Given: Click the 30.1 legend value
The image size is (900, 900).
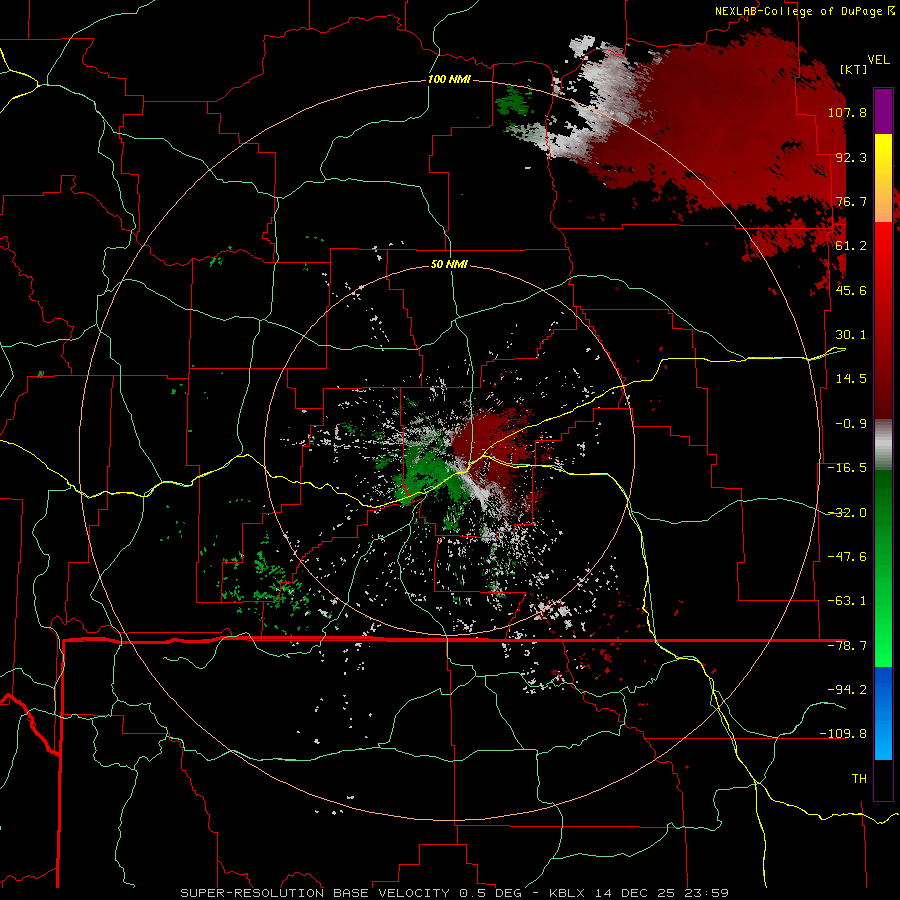Looking at the screenshot, I should (851, 335).
